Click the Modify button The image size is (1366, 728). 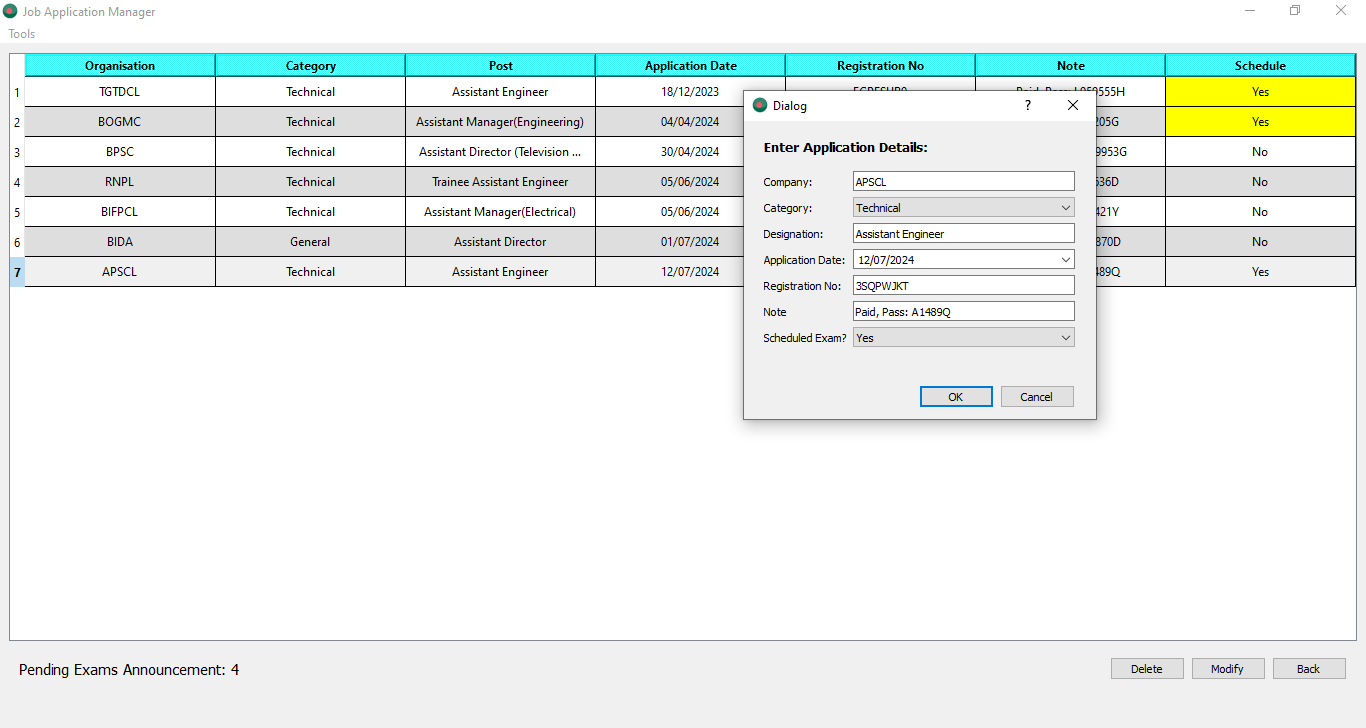[1228, 669]
